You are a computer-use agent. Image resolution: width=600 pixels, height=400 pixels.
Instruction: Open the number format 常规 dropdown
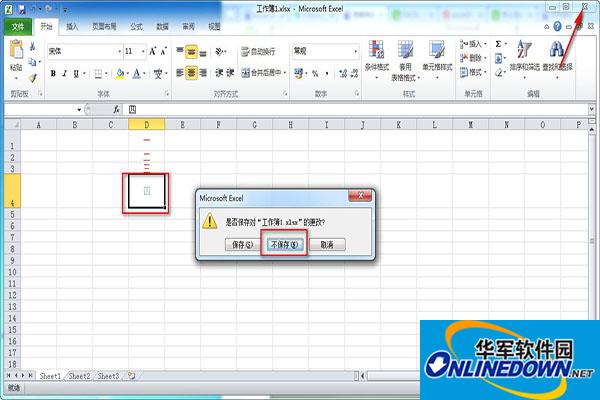click(355, 51)
